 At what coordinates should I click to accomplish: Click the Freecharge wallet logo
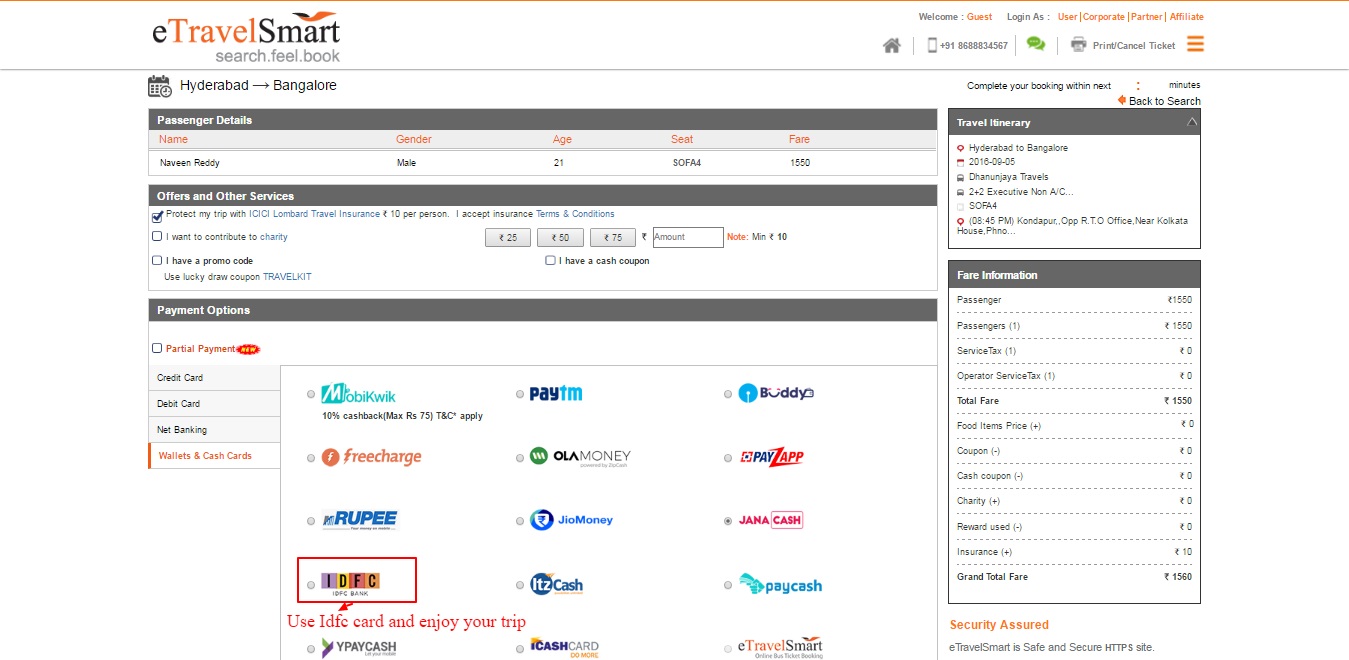371,457
